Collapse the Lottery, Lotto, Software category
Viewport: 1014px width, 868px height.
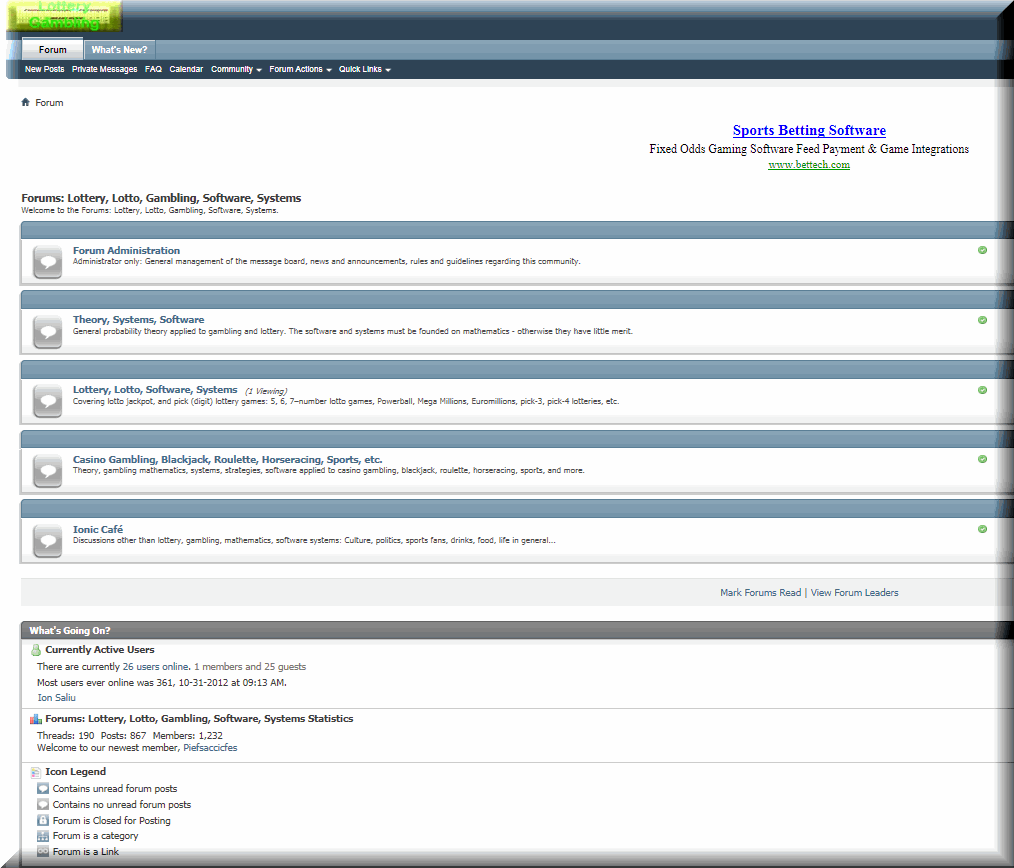[x=982, y=390]
